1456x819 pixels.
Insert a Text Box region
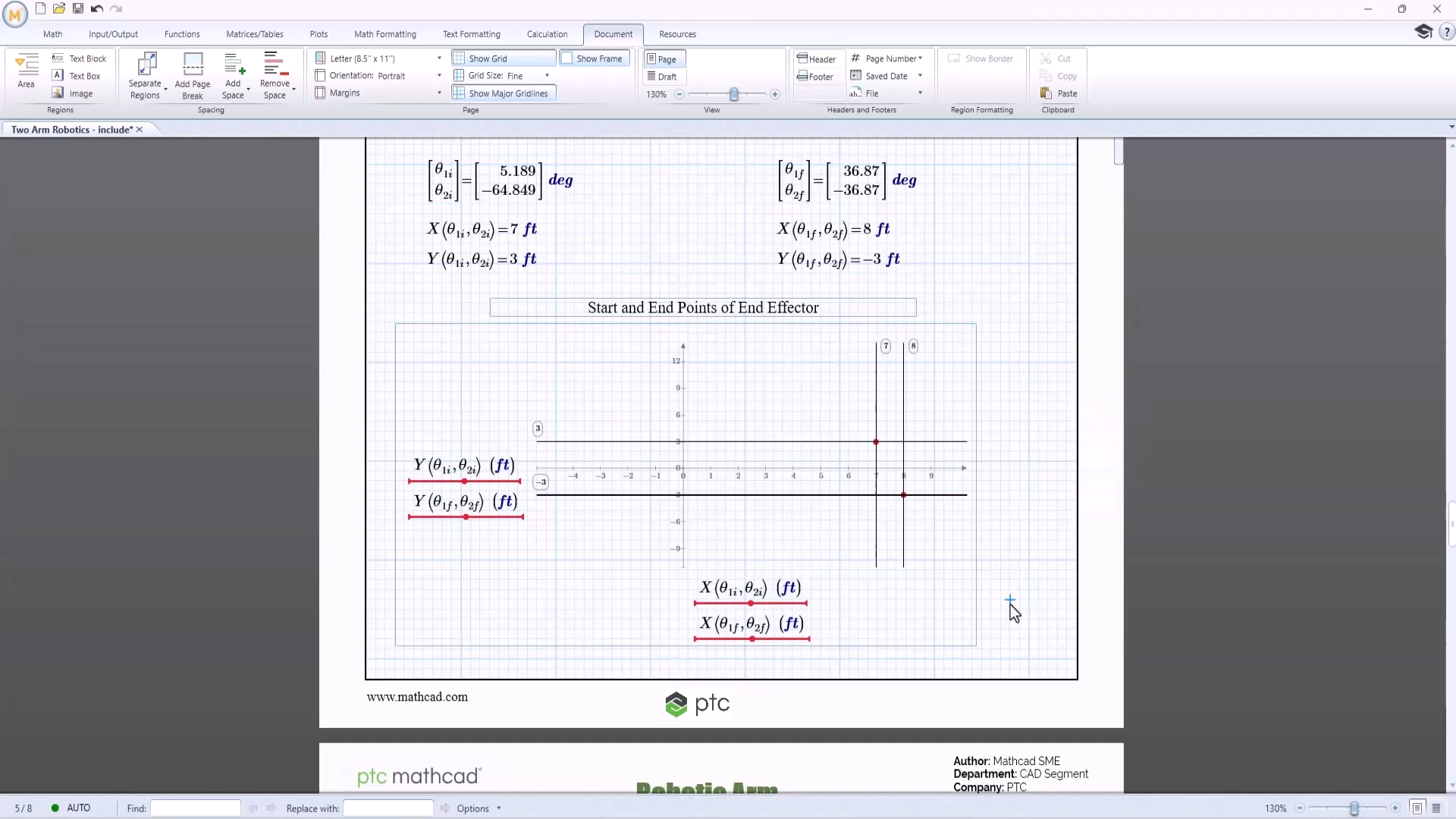tap(77, 76)
